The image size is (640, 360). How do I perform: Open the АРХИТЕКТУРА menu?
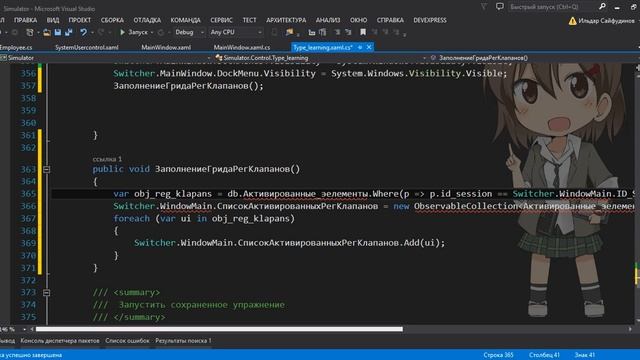click(286, 20)
